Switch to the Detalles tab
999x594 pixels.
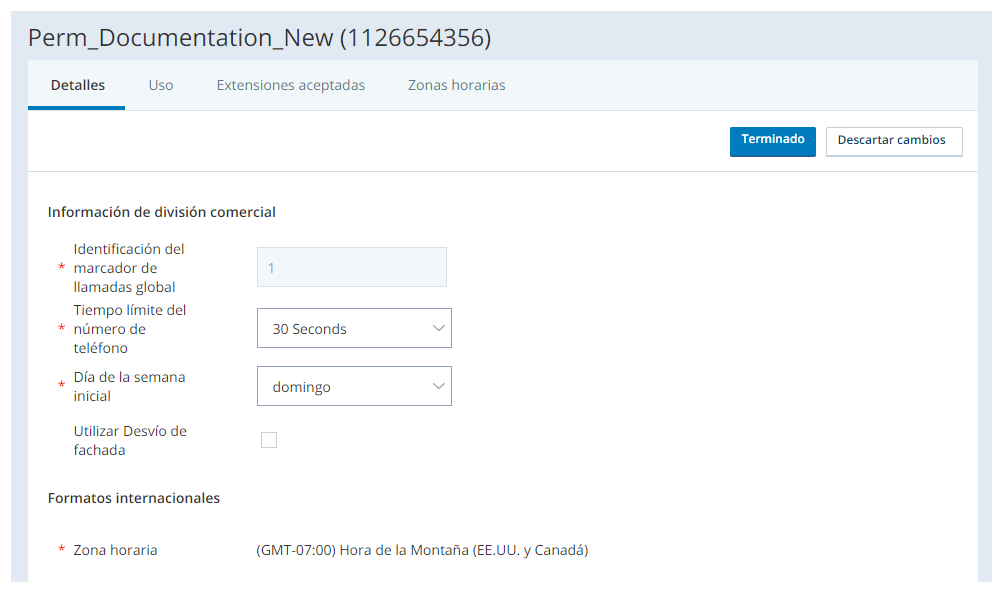point(77,85)
